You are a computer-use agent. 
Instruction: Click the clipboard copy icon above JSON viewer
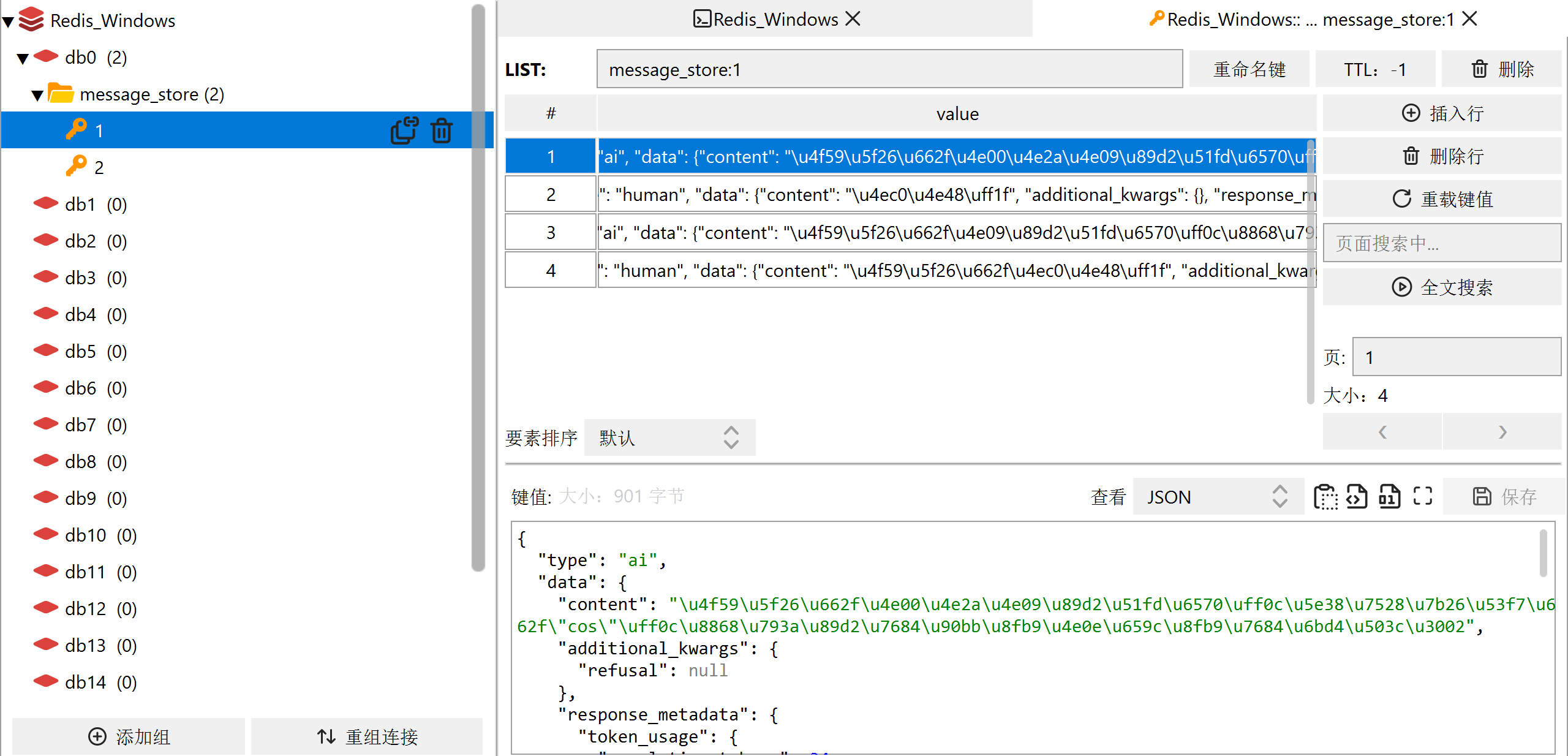(x=1325, y=496)
